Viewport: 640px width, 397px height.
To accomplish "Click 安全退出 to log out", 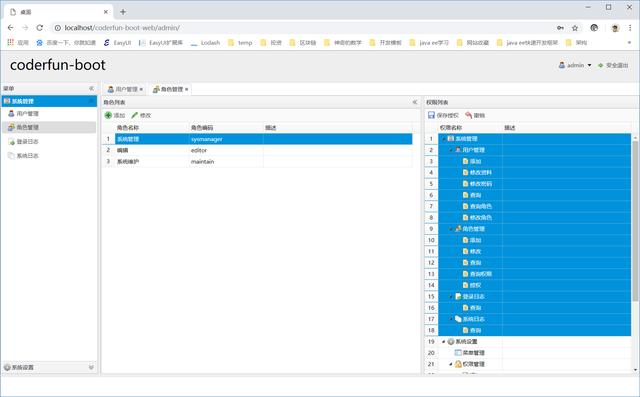I will pyautogui.click(x=613, y=65).
